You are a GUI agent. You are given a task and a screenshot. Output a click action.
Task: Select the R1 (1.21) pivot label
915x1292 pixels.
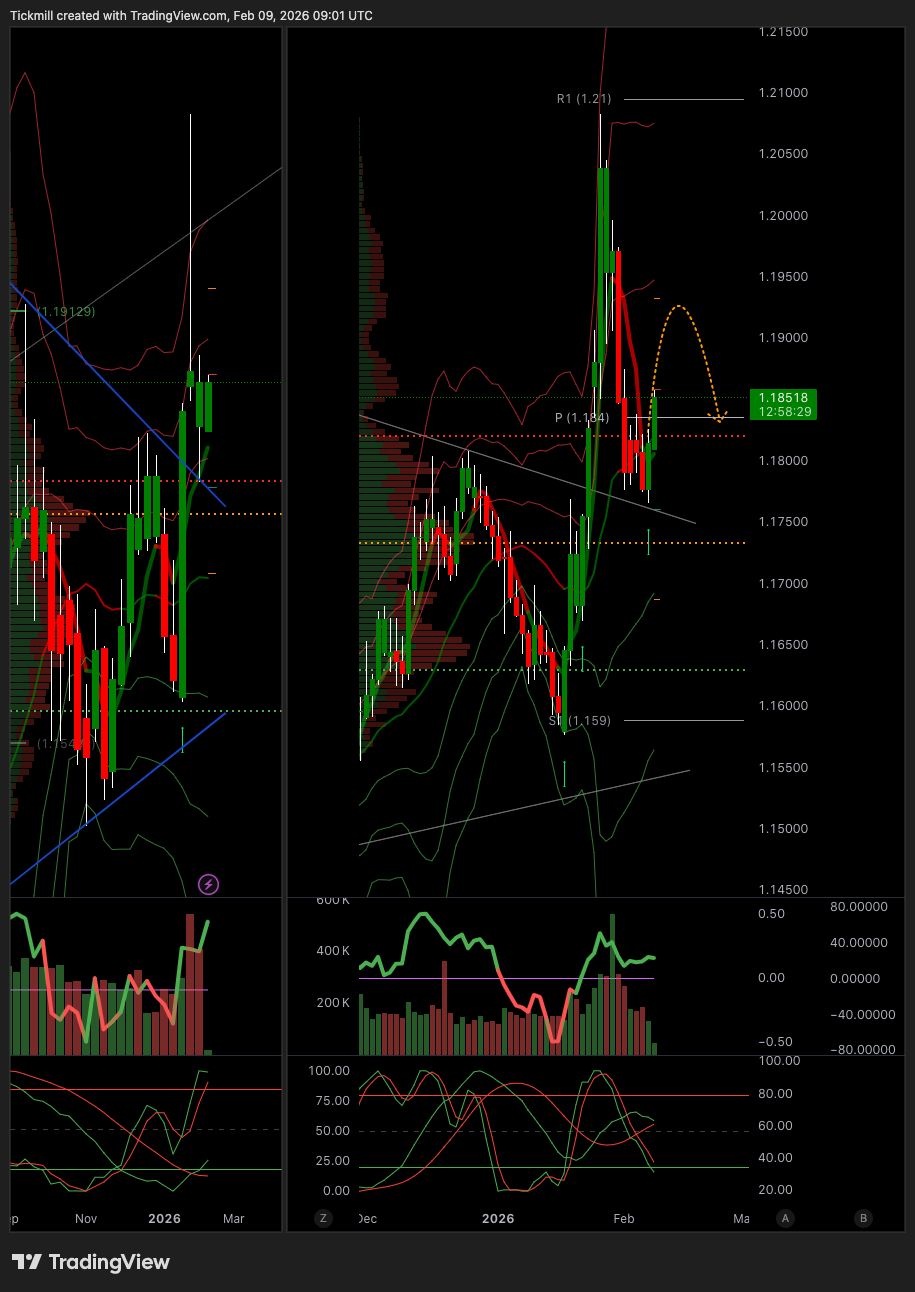[x=583, y=99]
